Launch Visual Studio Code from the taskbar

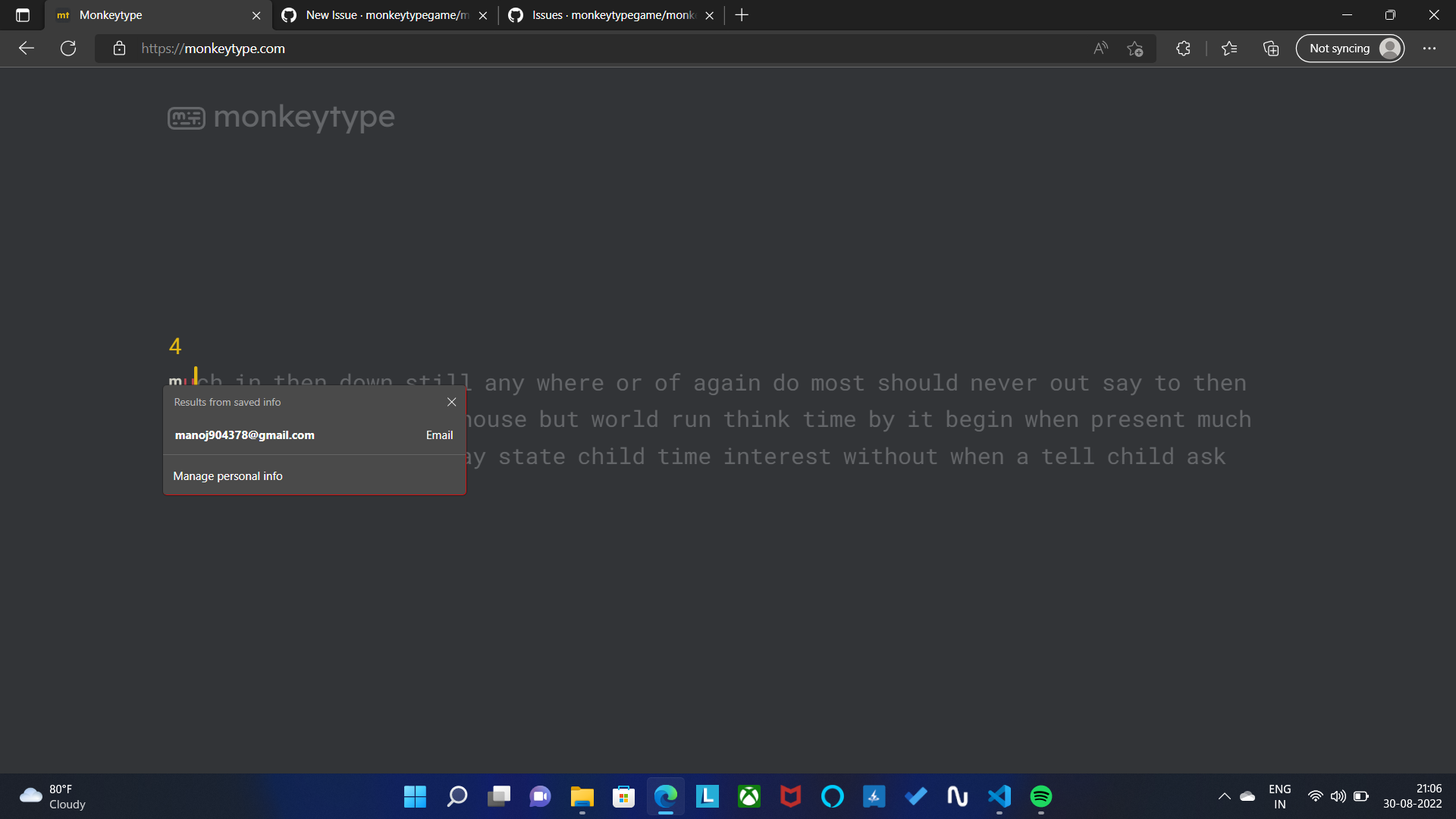(999, 796)
